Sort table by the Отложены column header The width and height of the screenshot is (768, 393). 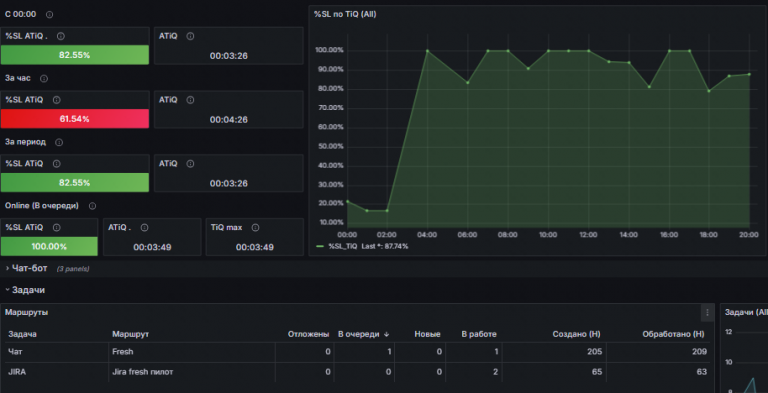click(x=309, y=334)
